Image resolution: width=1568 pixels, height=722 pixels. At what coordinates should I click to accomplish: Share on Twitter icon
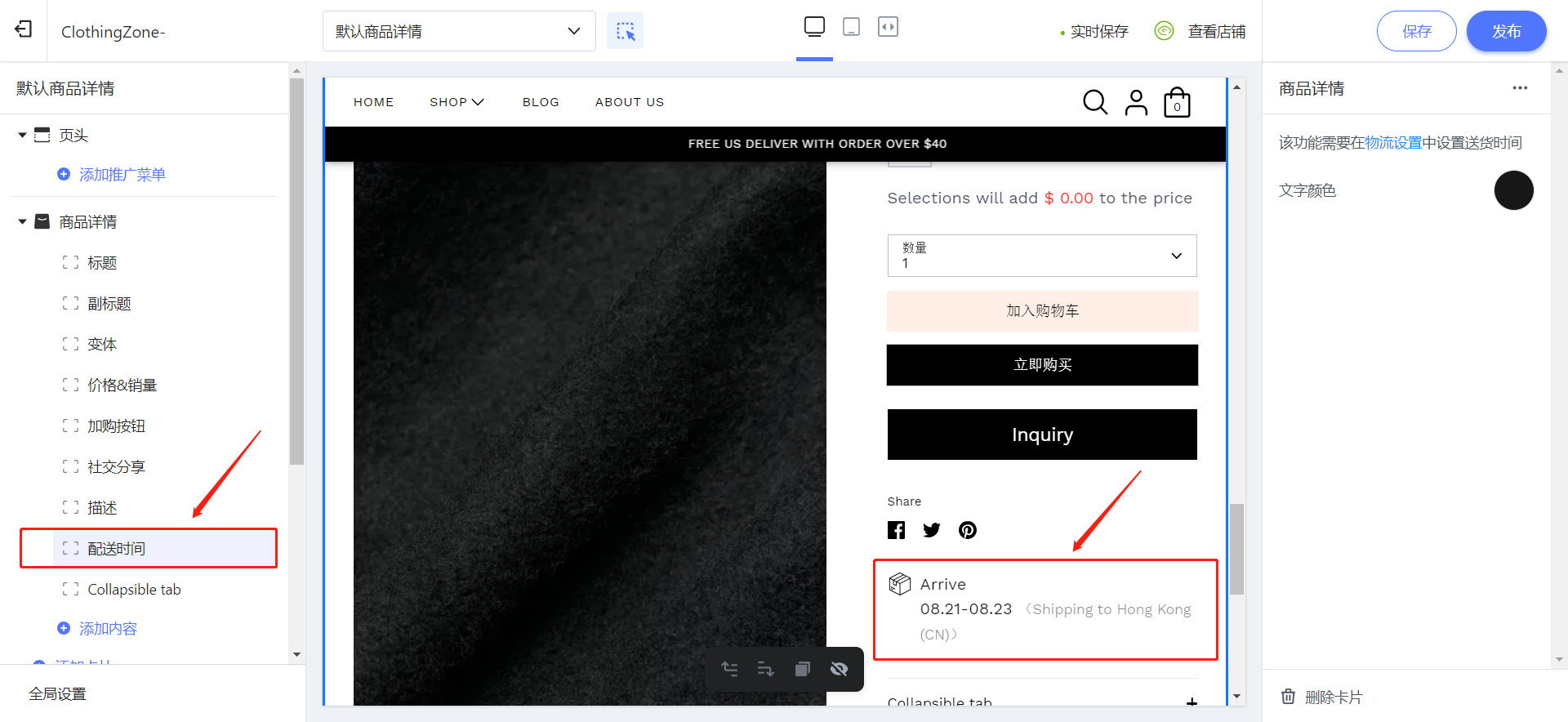[x=931, y=530]
